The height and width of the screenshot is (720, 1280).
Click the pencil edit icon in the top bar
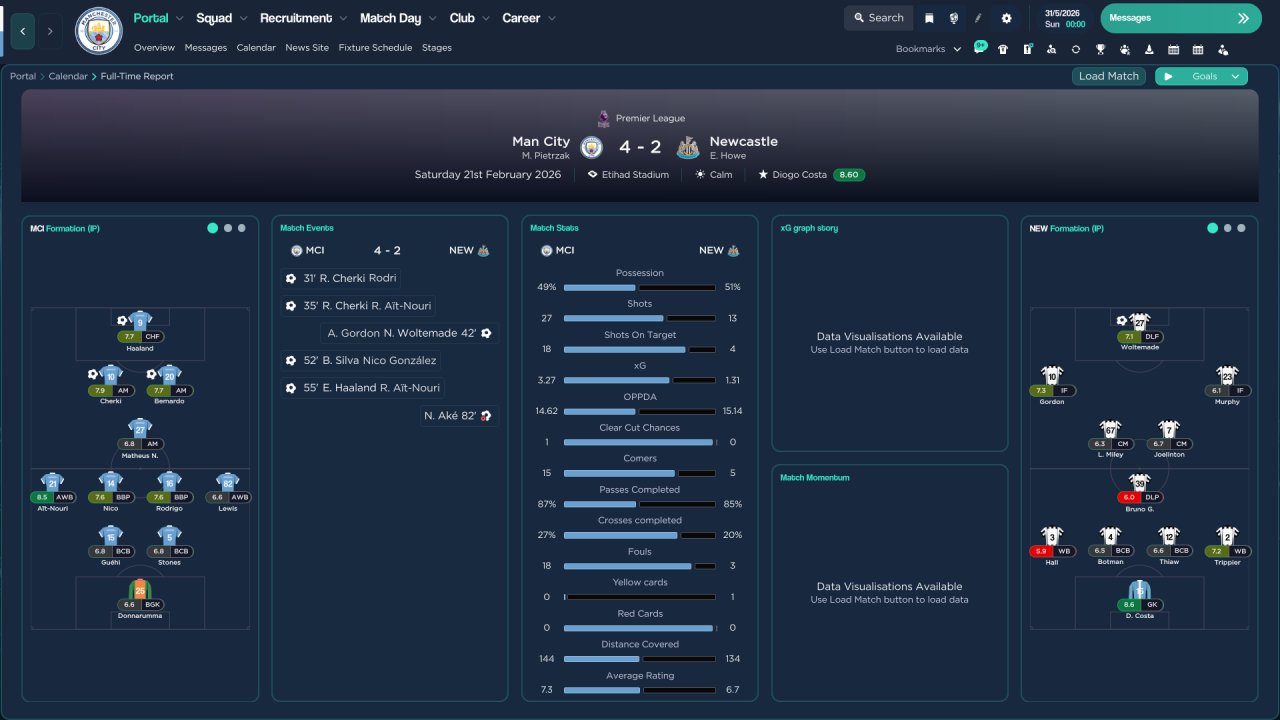(x=979, y=18)
